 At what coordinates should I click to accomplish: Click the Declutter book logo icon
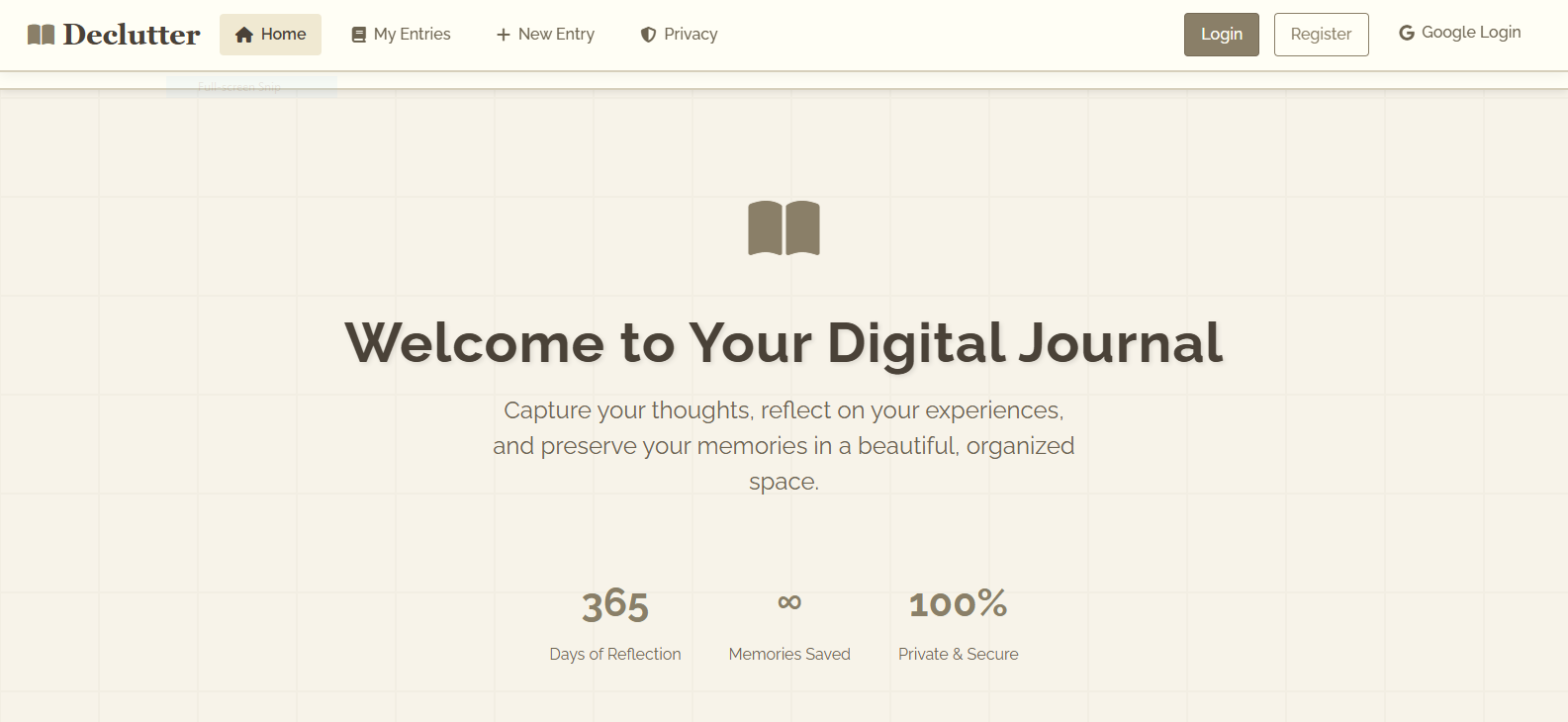pos(41,33)
